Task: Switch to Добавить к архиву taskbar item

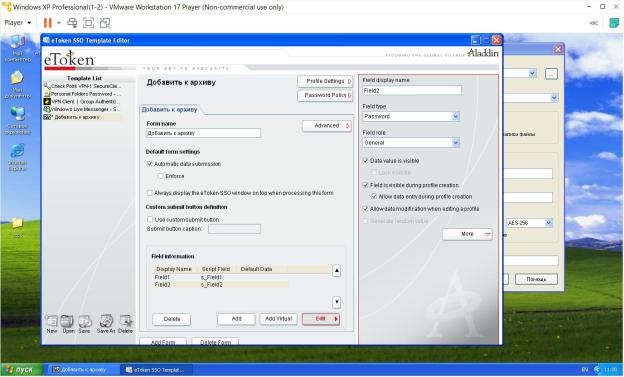Action: [82, 370]
